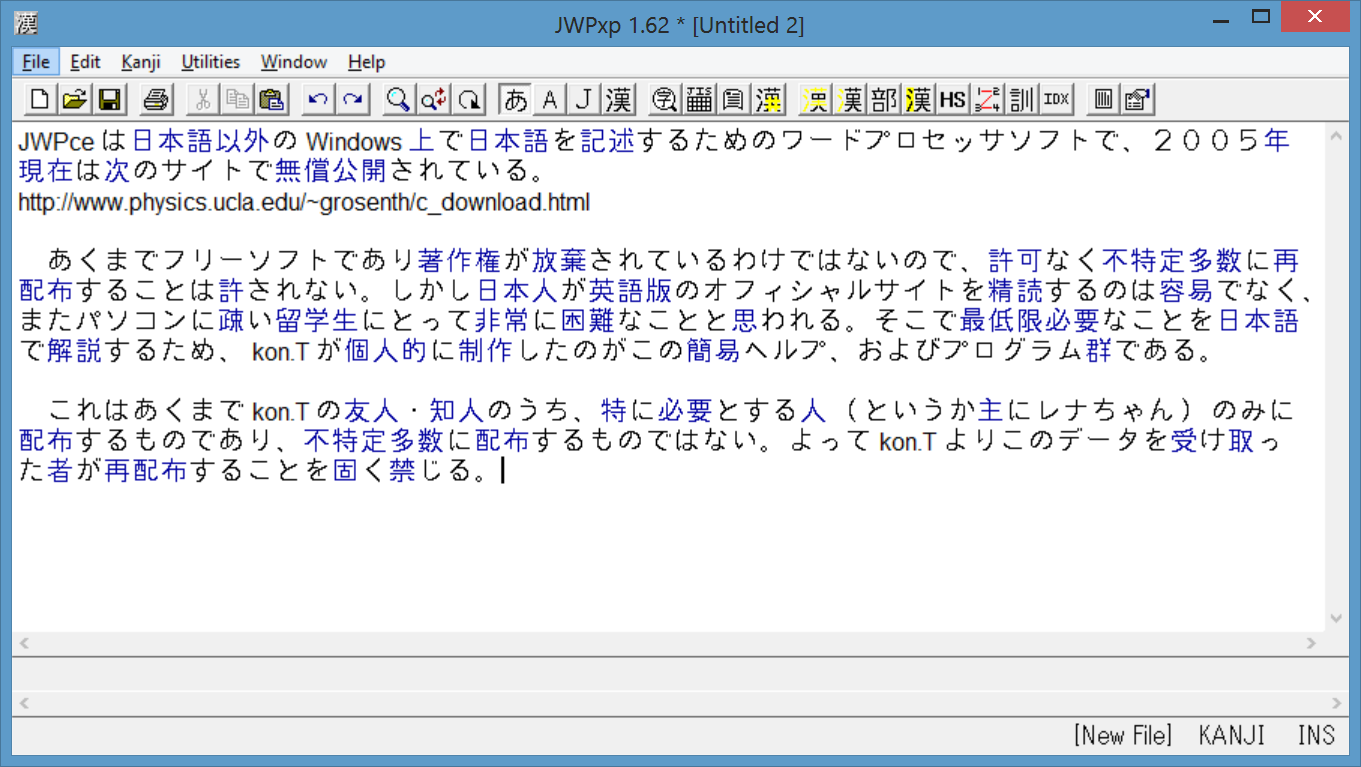Image resolution: width=1361 pixels, height=767 pixels.
Task: Click the 部 bushu lookup icon
Action: click(884, 99)
